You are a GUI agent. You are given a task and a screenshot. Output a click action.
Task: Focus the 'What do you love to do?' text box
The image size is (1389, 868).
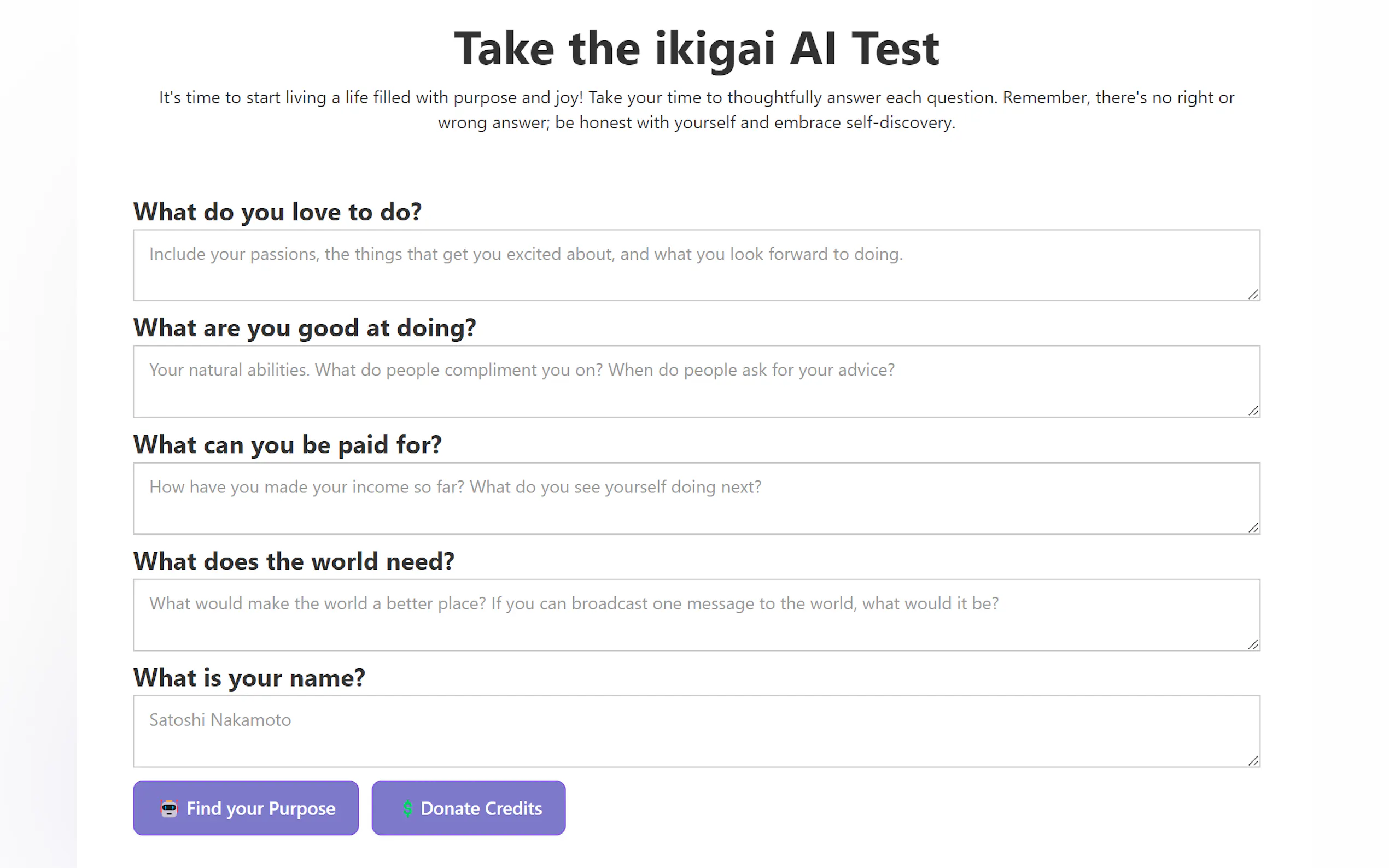click(x=696, y=265)
